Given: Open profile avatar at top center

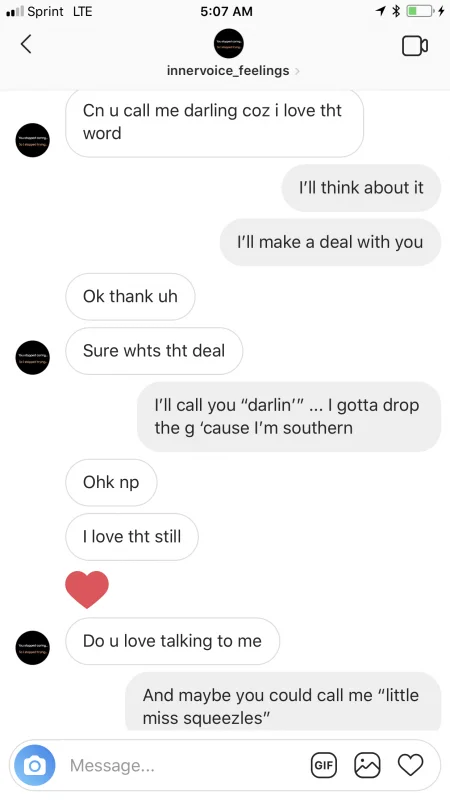Looking at the screenshot, I should point(229,43).
